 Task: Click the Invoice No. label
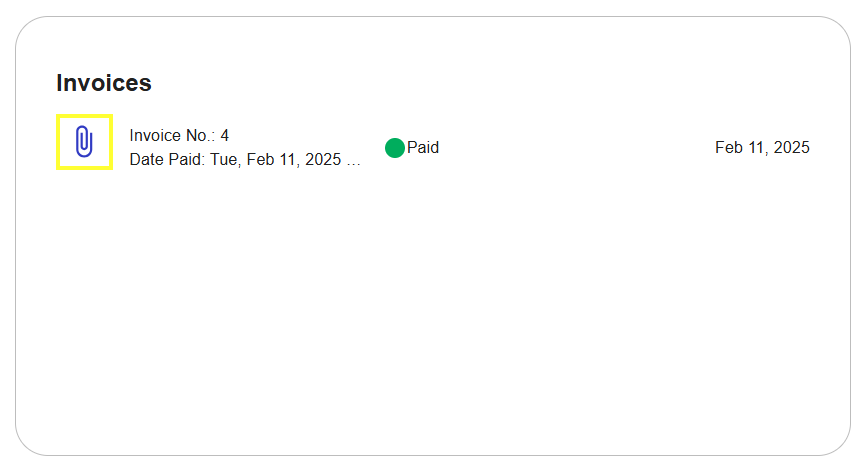pos(172,135)
